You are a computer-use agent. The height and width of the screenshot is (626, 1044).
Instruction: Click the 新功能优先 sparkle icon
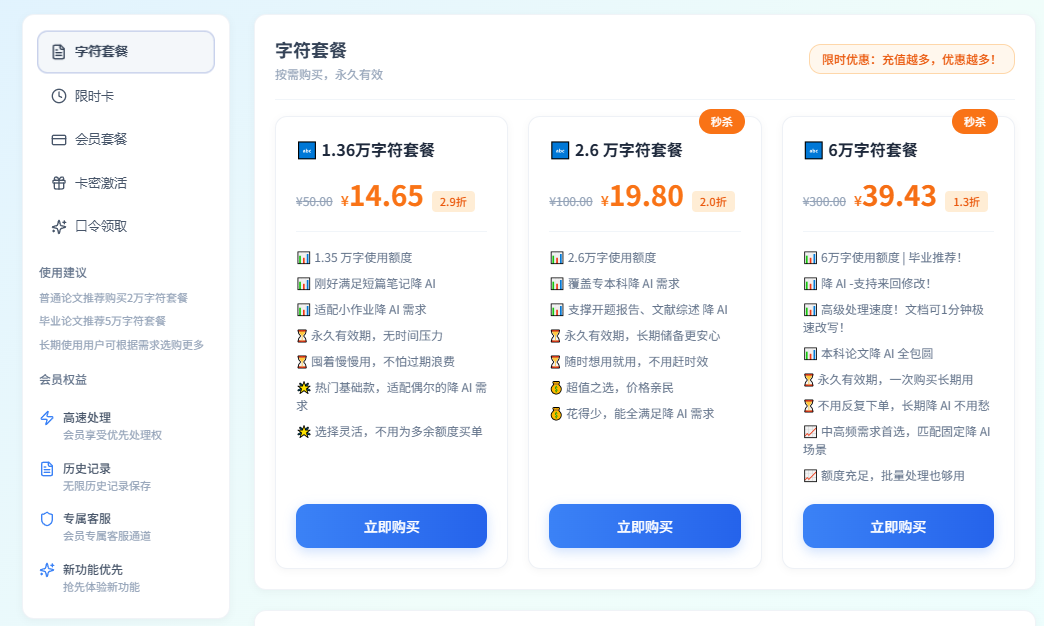[x=47, y=570]
